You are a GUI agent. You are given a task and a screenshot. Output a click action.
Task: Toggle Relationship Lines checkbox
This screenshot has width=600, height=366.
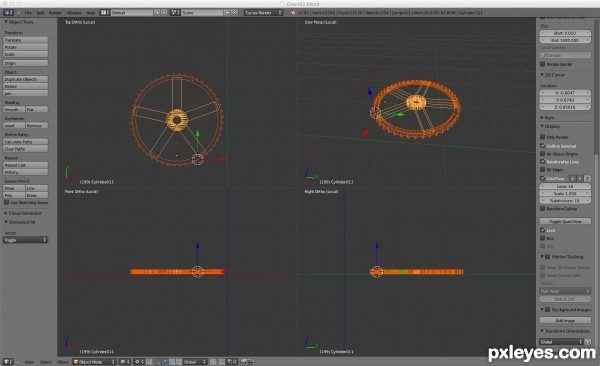click(543, 162)
